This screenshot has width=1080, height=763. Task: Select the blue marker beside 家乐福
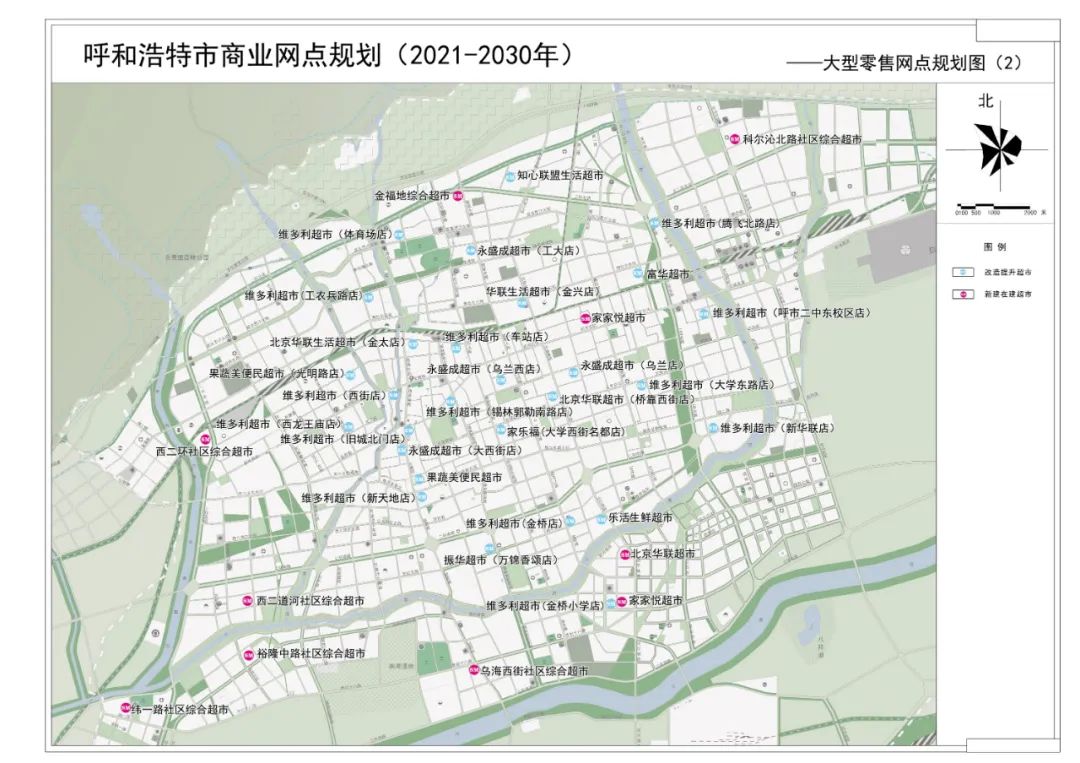pyautogui.click(x=501, y=430)
